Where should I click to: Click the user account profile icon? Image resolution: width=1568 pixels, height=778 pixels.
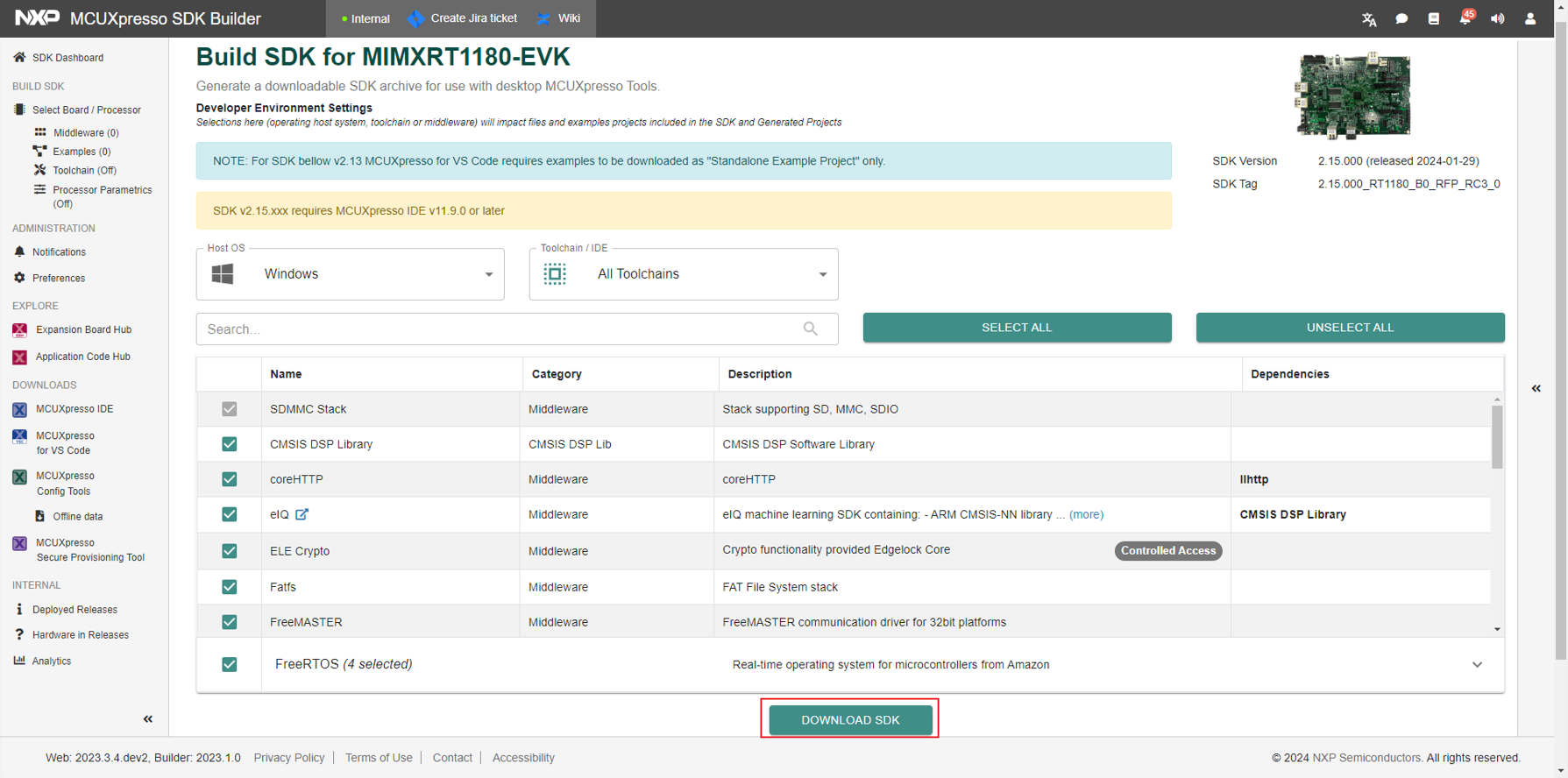tap(1530, 18)
